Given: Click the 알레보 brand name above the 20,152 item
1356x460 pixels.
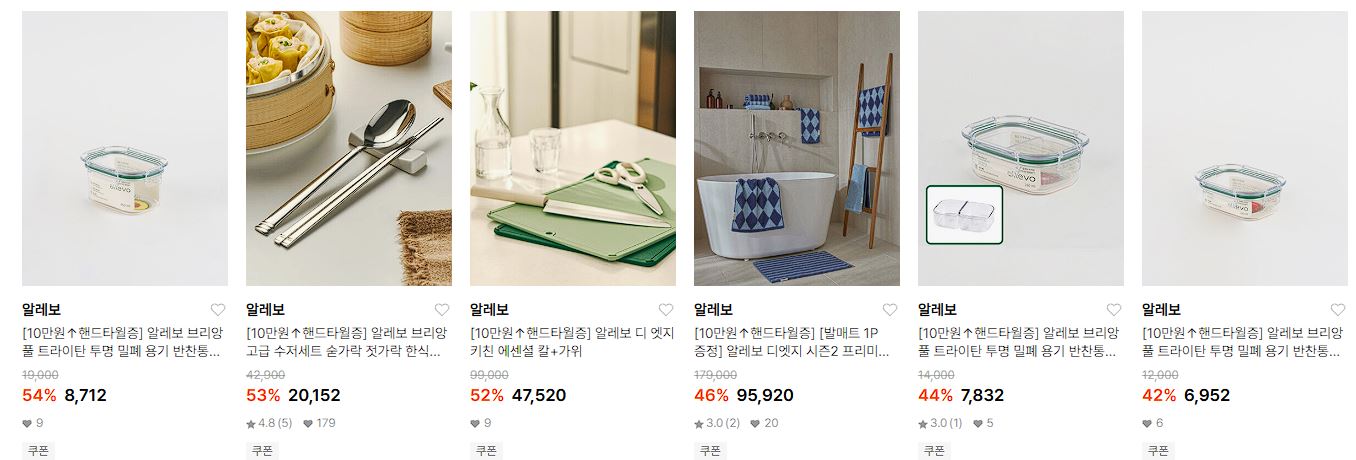Looking at the screenshot, I should point(265,310).
